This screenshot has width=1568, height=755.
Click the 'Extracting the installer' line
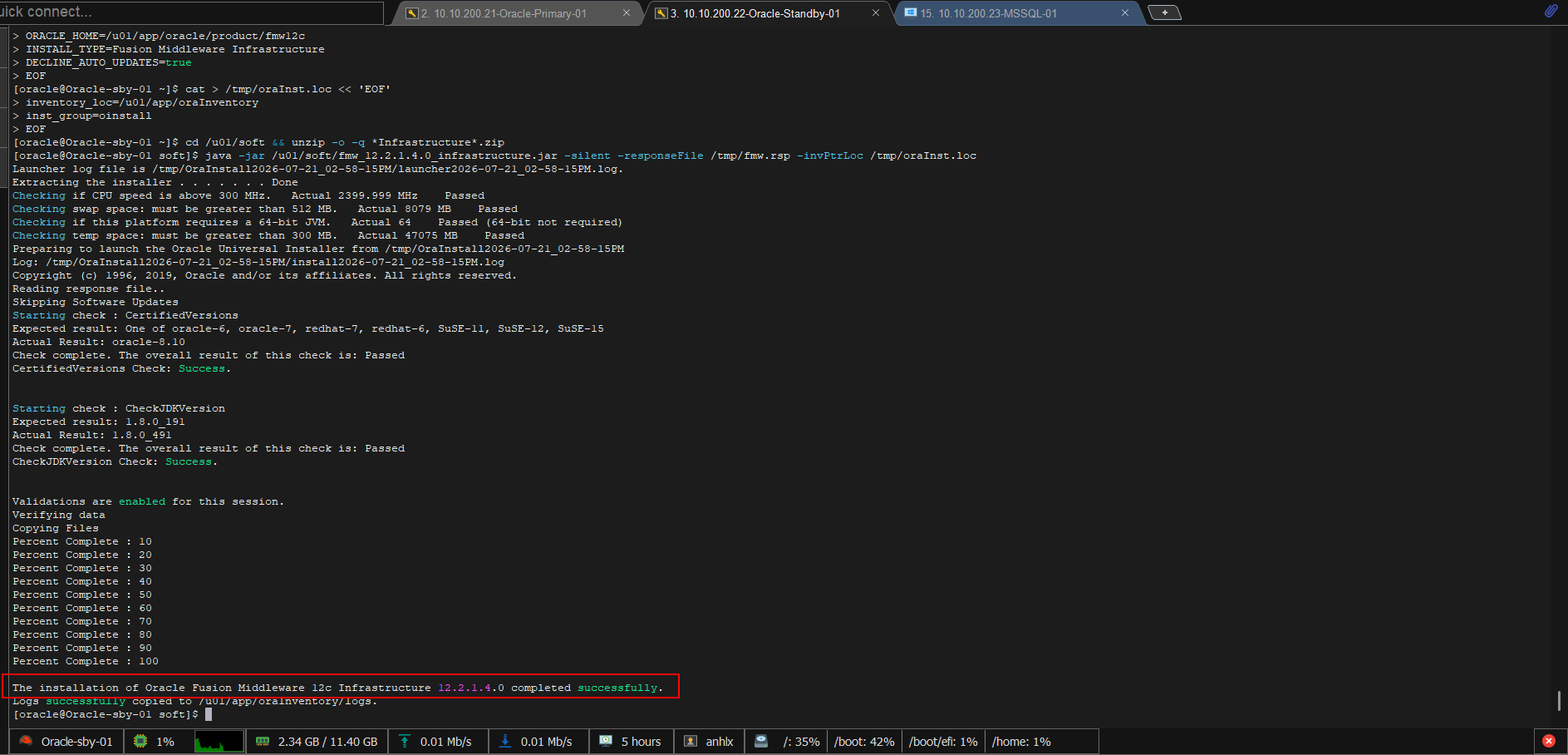click(x=155, y=182)
